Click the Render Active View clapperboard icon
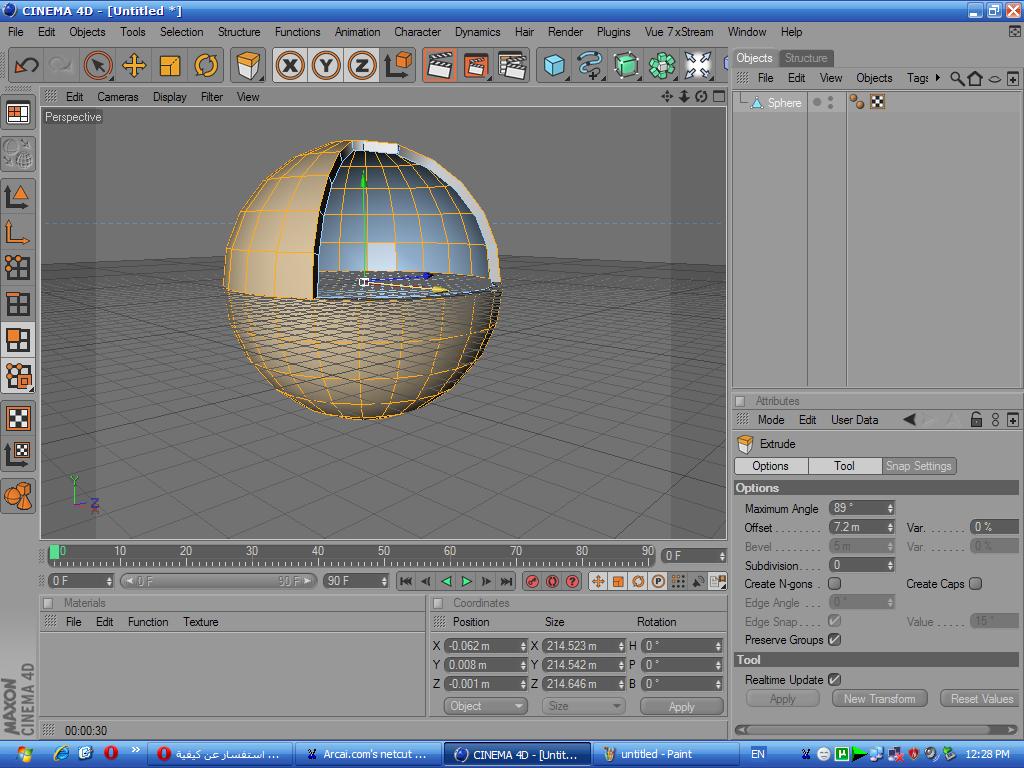This screenshot has height=768, width=1024. 440,65
